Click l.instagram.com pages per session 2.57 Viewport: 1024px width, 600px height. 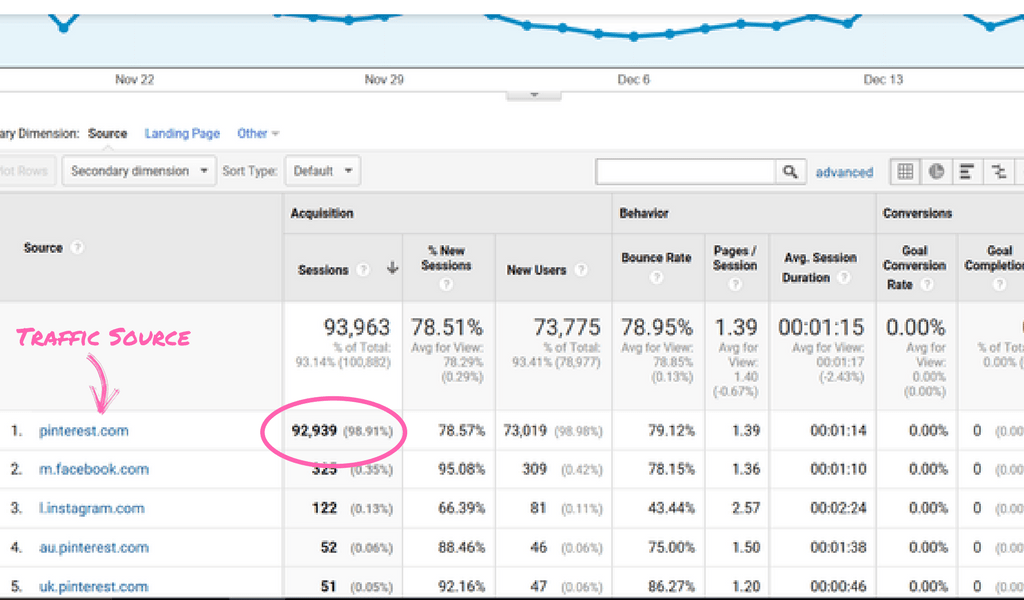[746, 509]
